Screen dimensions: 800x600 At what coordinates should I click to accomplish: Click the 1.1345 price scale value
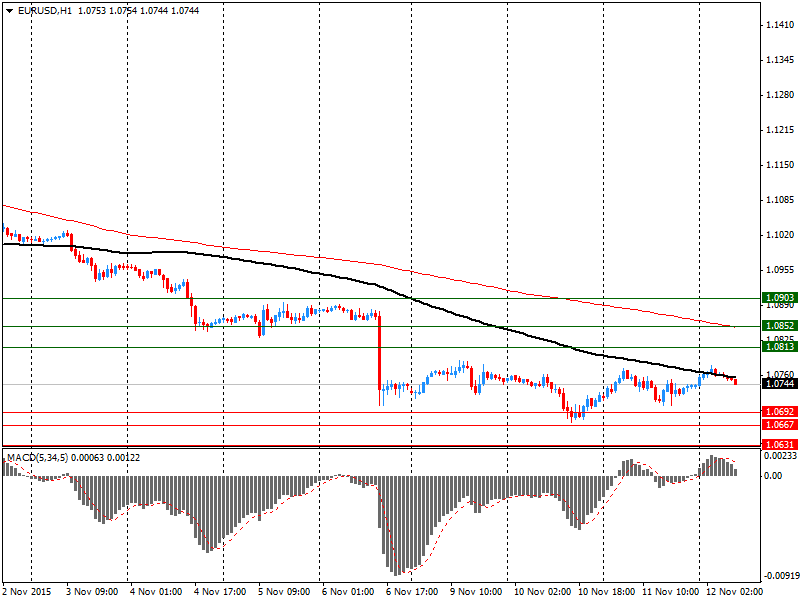pyautogui.click(x=780, y=60)
